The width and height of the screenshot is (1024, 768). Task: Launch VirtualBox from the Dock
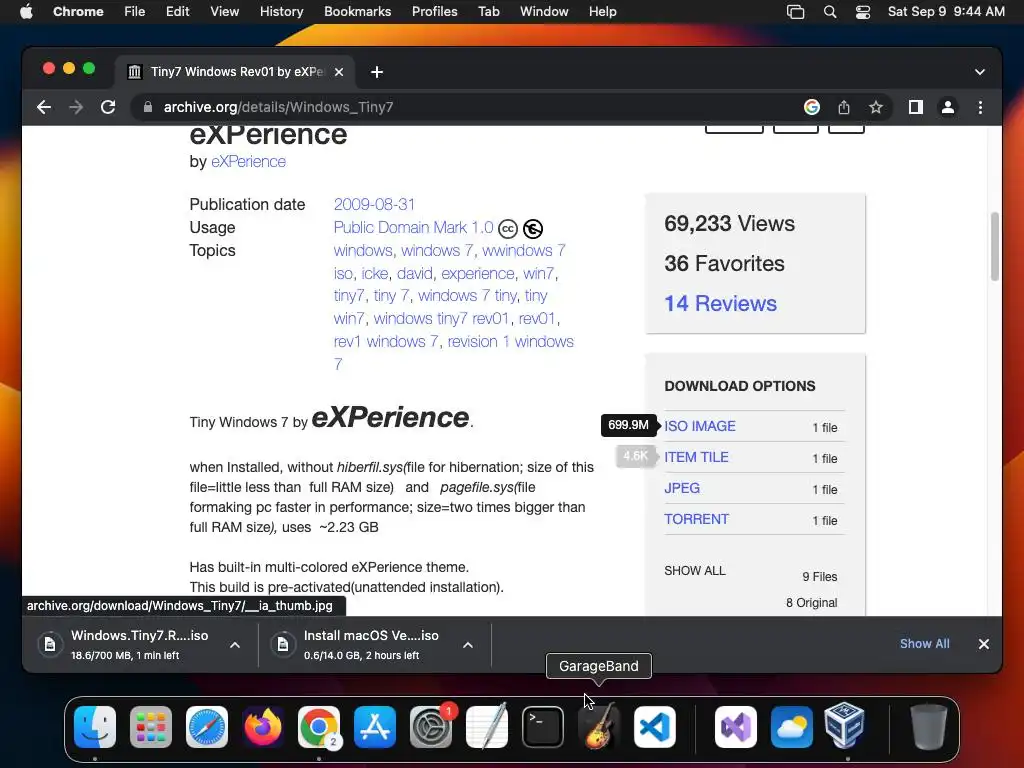coord(845,726)
